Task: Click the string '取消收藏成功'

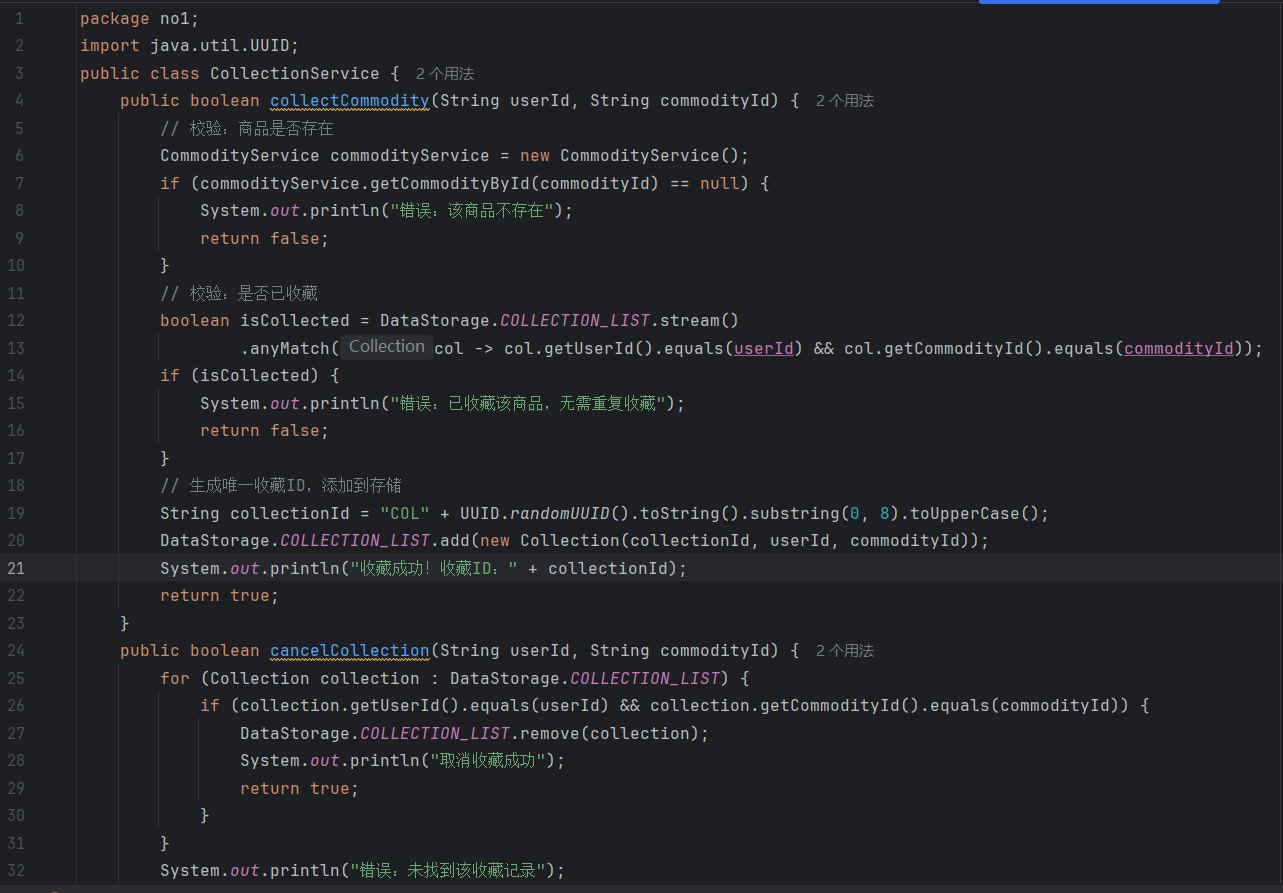Action: (x=490, y=761)
